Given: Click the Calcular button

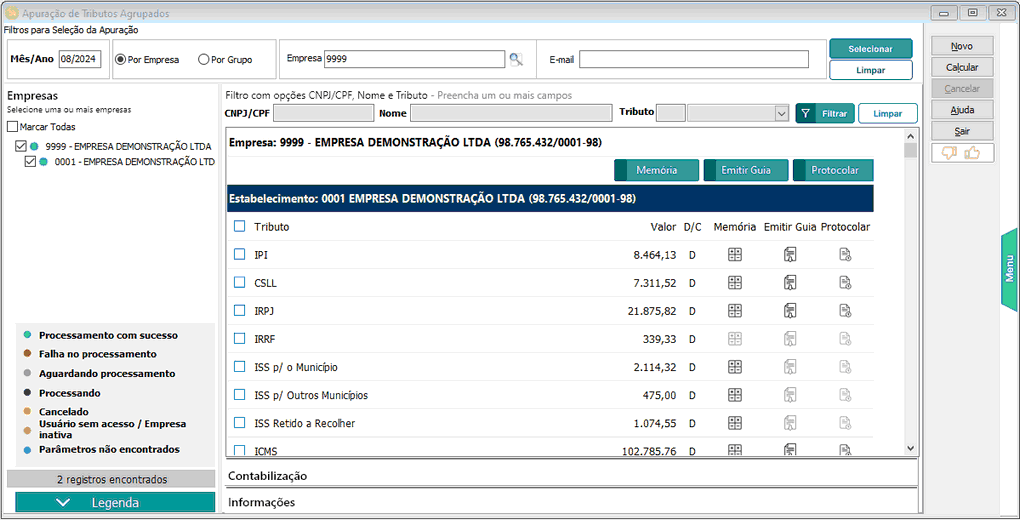Looking at the screenshot, I should pyautogui.click(x=962, y=67).
